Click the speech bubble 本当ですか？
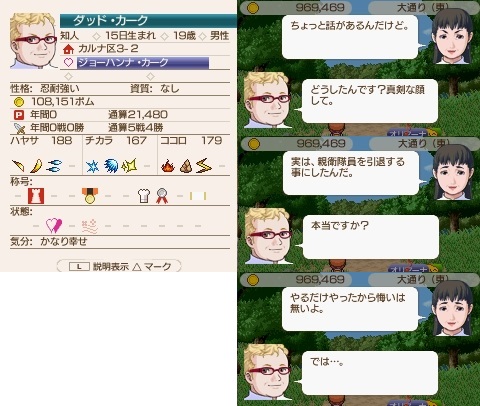The height and width of the screenshot is (406, 480). [x=371, y=237]
